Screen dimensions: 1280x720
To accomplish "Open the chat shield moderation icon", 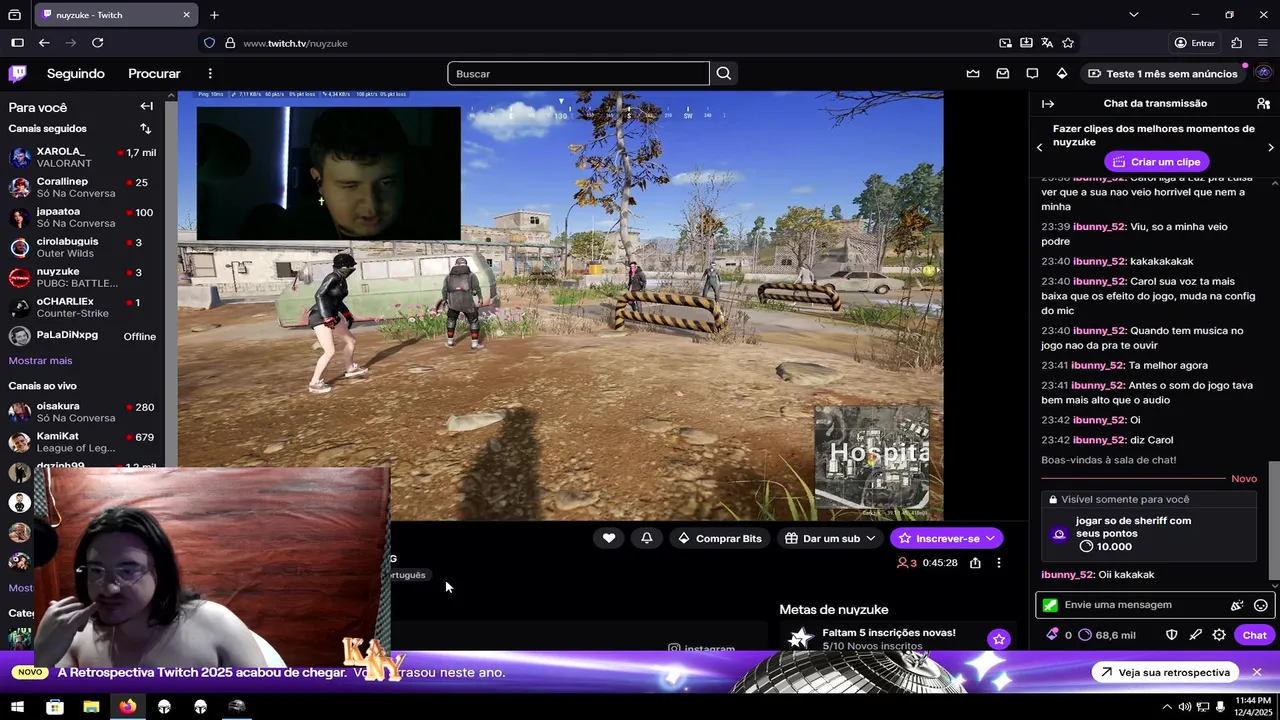I will coord(1171,635).
